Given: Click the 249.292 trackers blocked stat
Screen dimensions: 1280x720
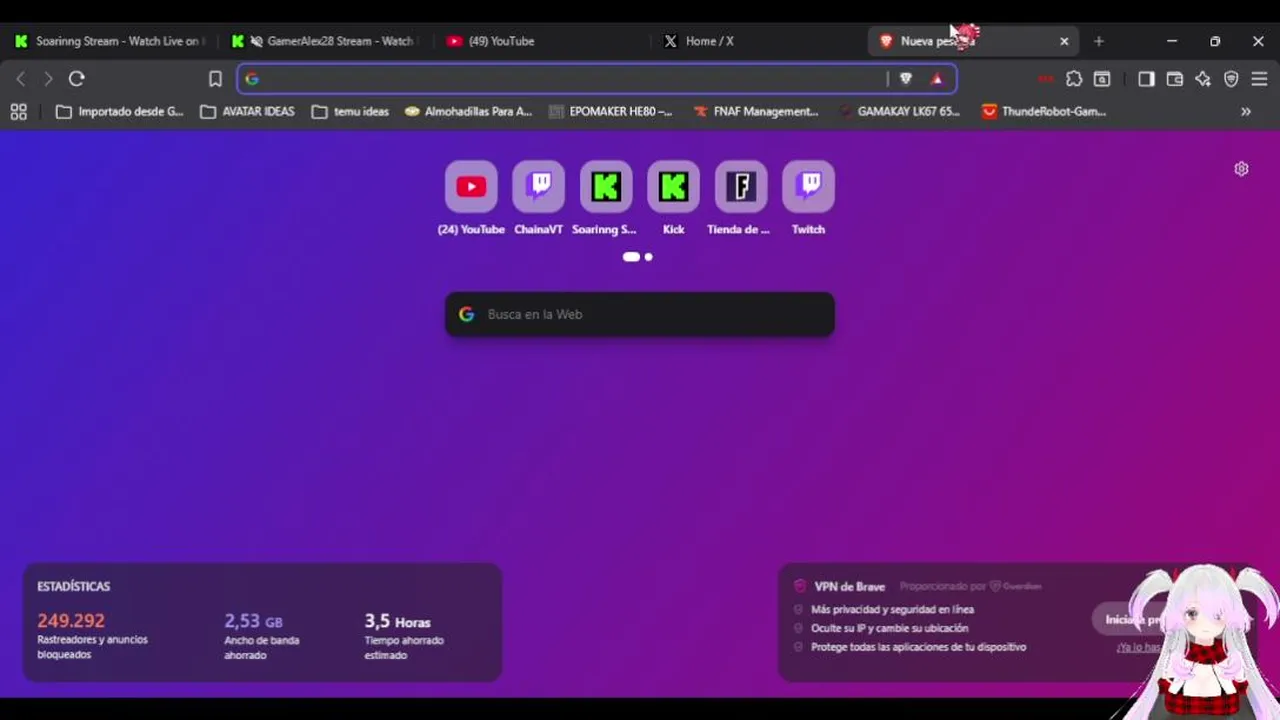Looking at the screenshot, I should point(71,621).
